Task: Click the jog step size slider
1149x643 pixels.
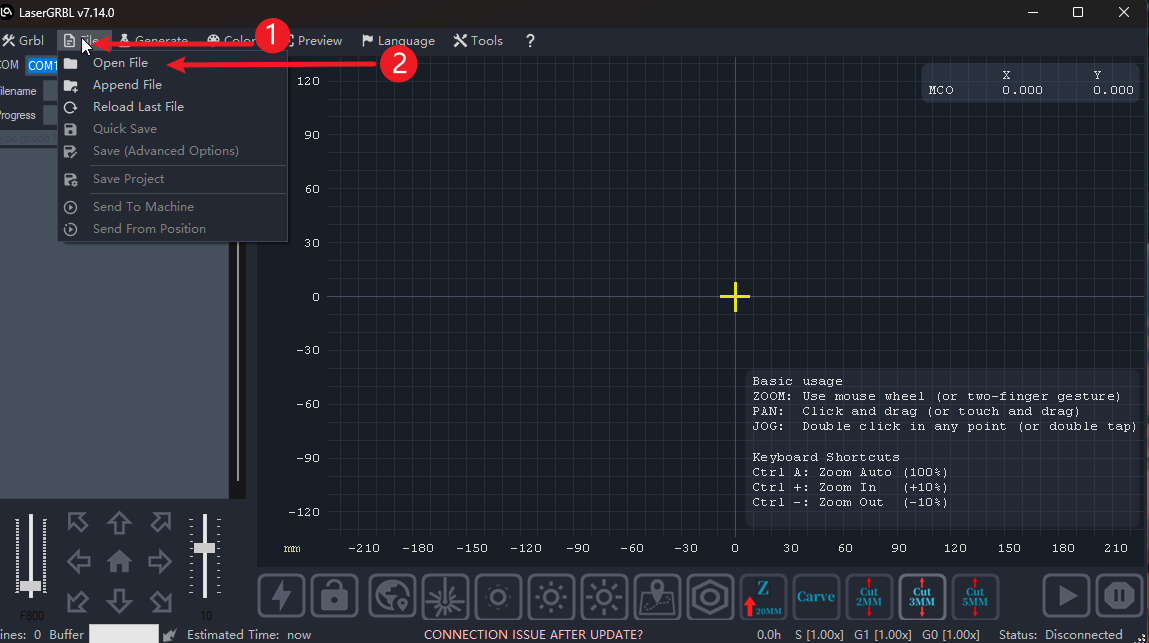Action: pyautogui.click(x=204, y=548)
